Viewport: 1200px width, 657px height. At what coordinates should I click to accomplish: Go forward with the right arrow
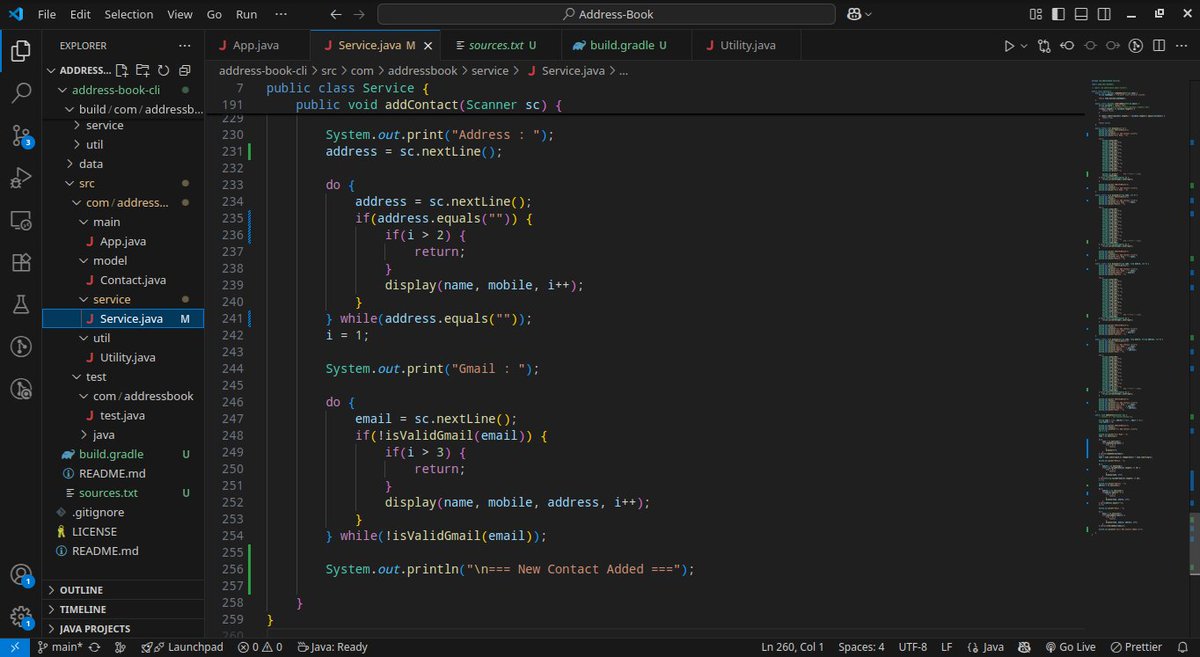pyautogui.click(x=360, y=14)
